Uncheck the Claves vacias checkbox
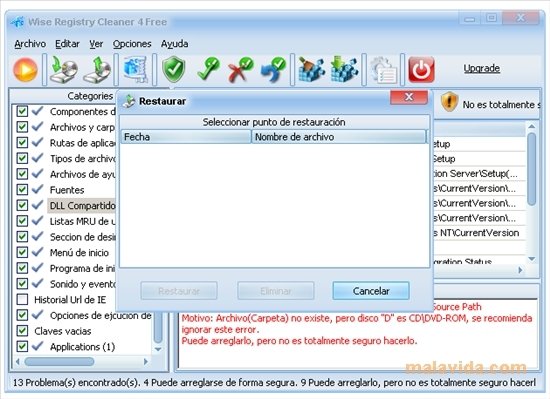 [x=22, y=331]
